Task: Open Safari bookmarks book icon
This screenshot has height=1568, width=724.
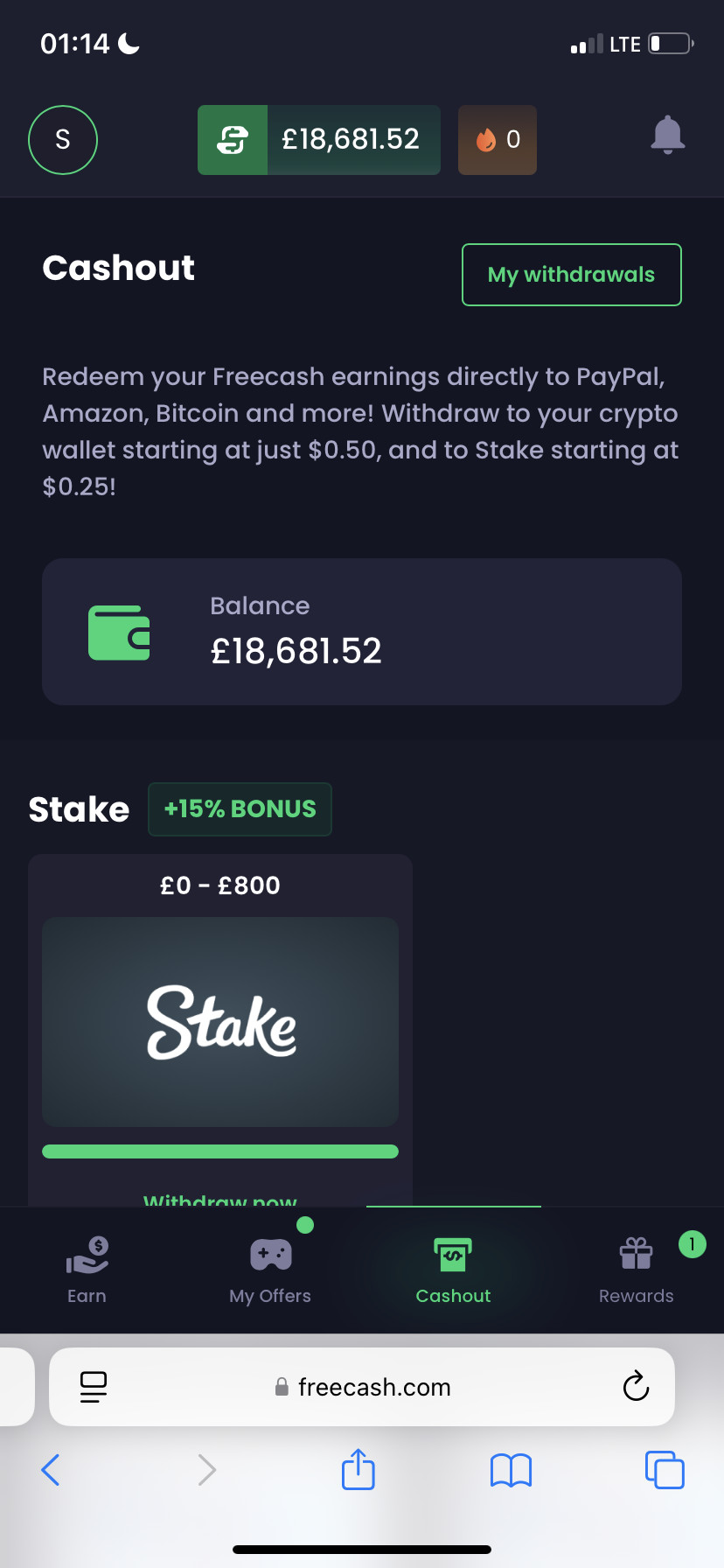Action: coord(511,1470)
